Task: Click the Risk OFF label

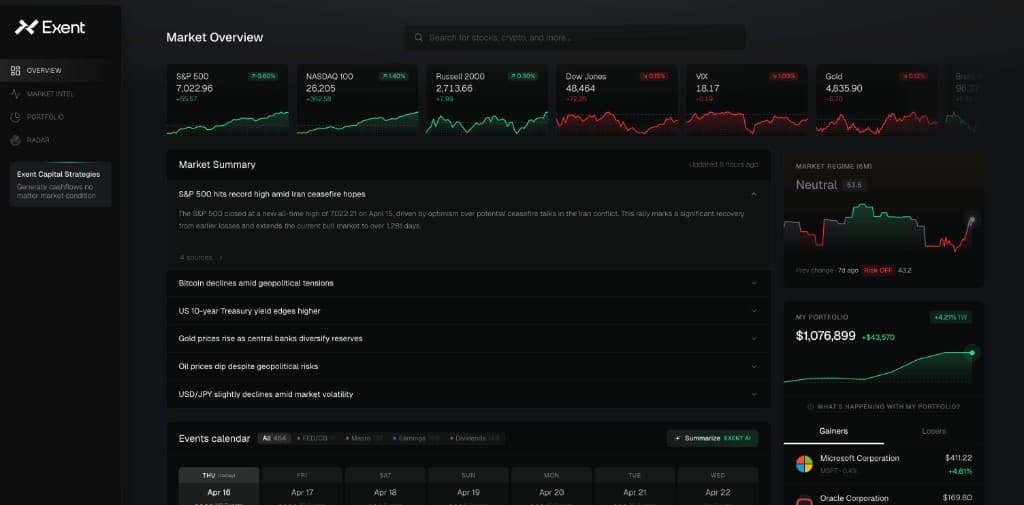Action: 878,270
